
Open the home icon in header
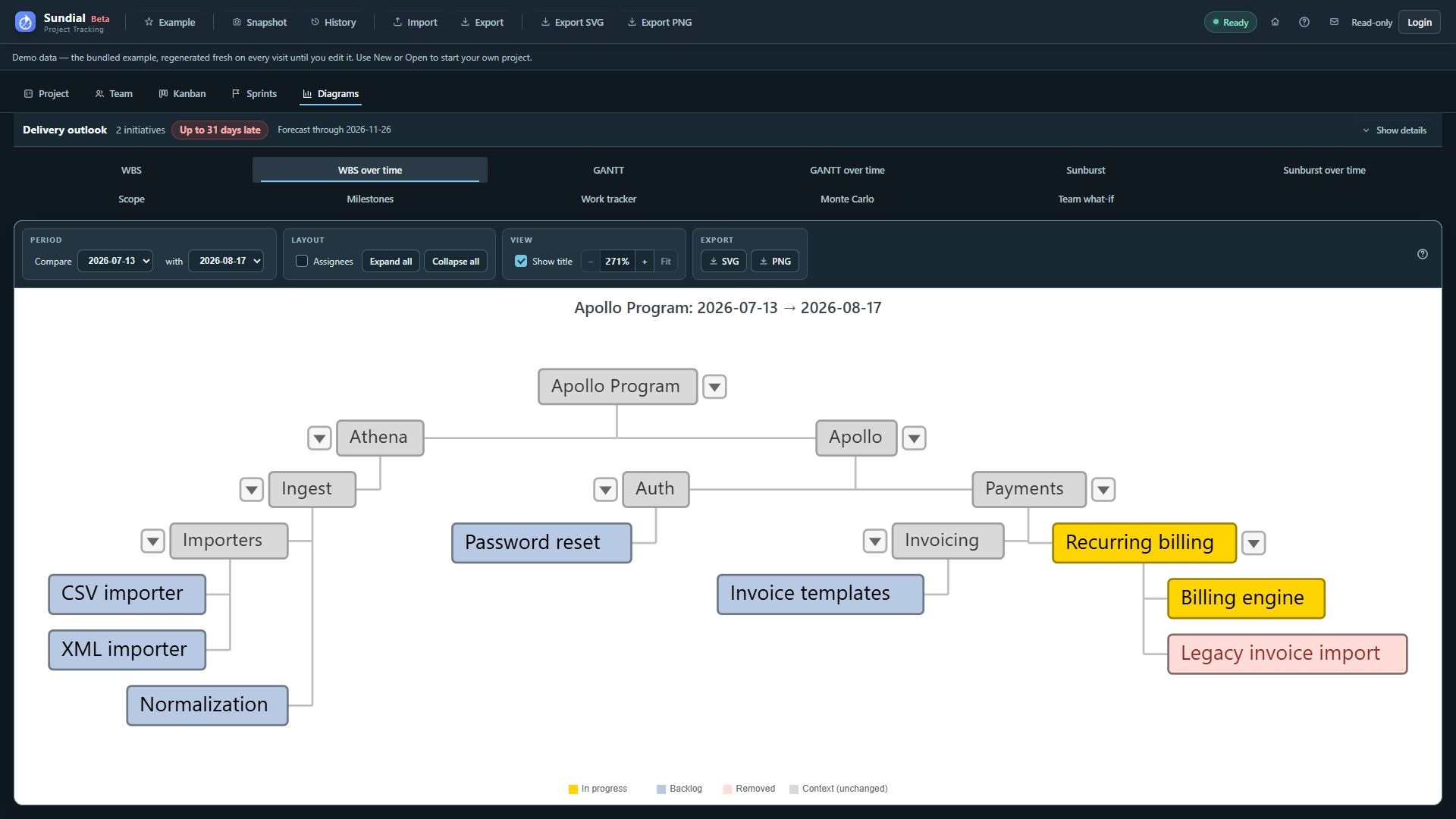(x=1275, y=22)
